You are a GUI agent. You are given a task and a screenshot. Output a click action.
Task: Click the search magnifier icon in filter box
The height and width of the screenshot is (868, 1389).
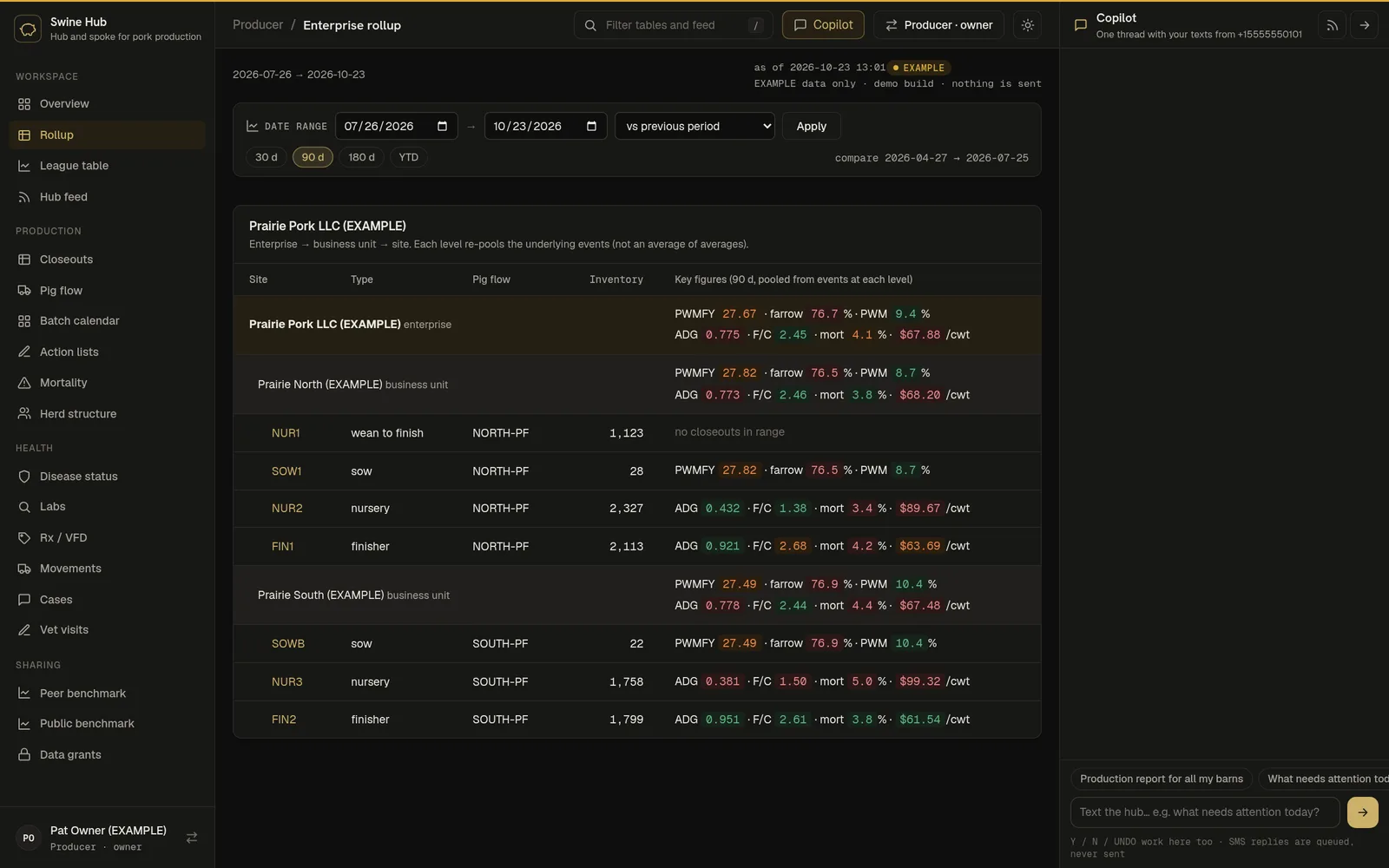(x=590, y=25)
